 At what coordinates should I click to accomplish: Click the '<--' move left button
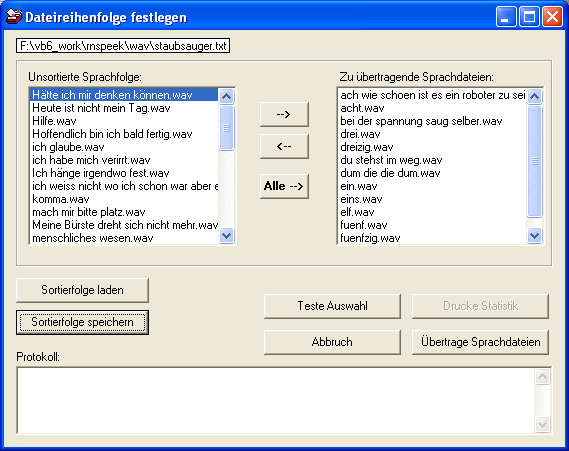pyautogui.click(x=284, y=146)
